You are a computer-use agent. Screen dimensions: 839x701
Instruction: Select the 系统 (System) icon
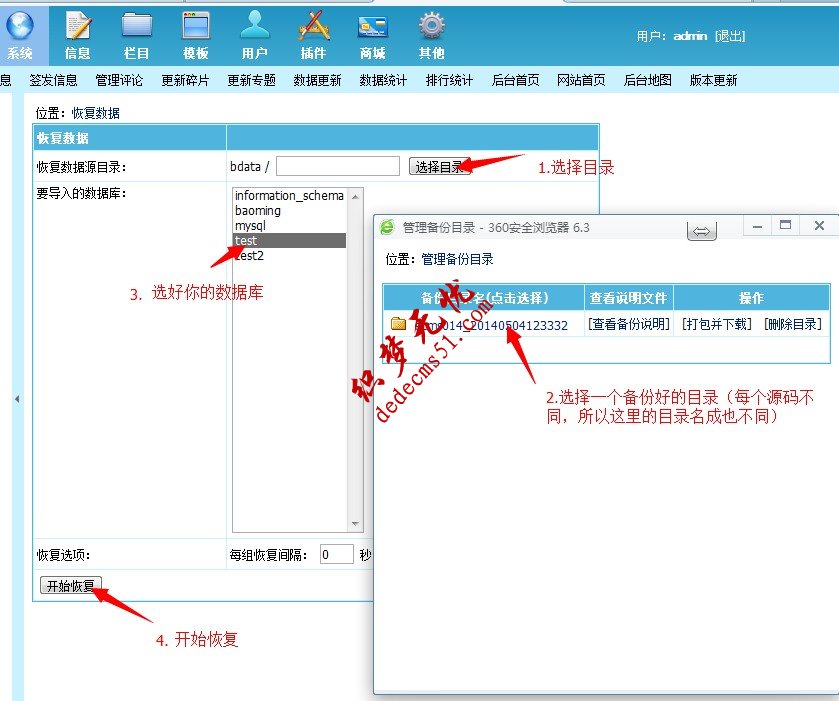(22, 30)
